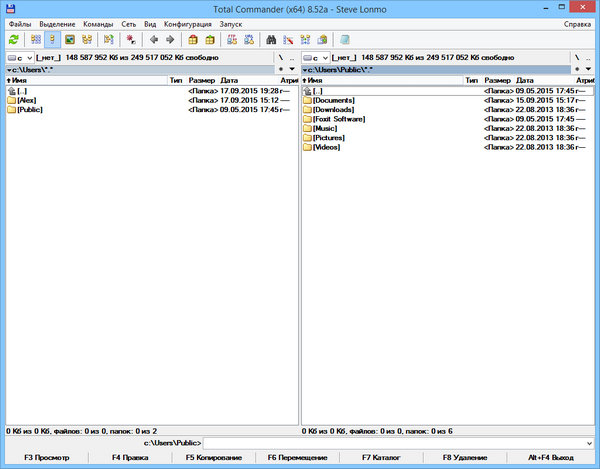Click the Multi-rename tool icon

click(x=287, y=40)
